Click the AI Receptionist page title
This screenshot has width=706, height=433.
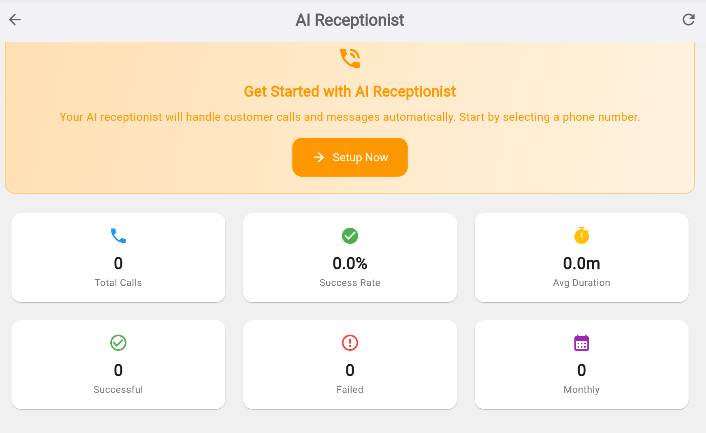click(350, 20)
